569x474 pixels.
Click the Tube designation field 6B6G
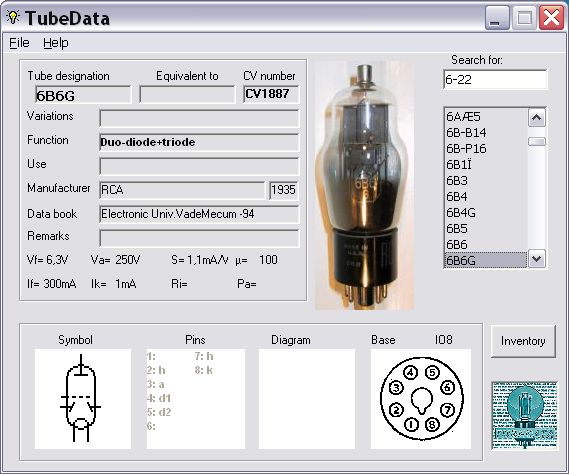pyautogui.click(x=83, y=95)
